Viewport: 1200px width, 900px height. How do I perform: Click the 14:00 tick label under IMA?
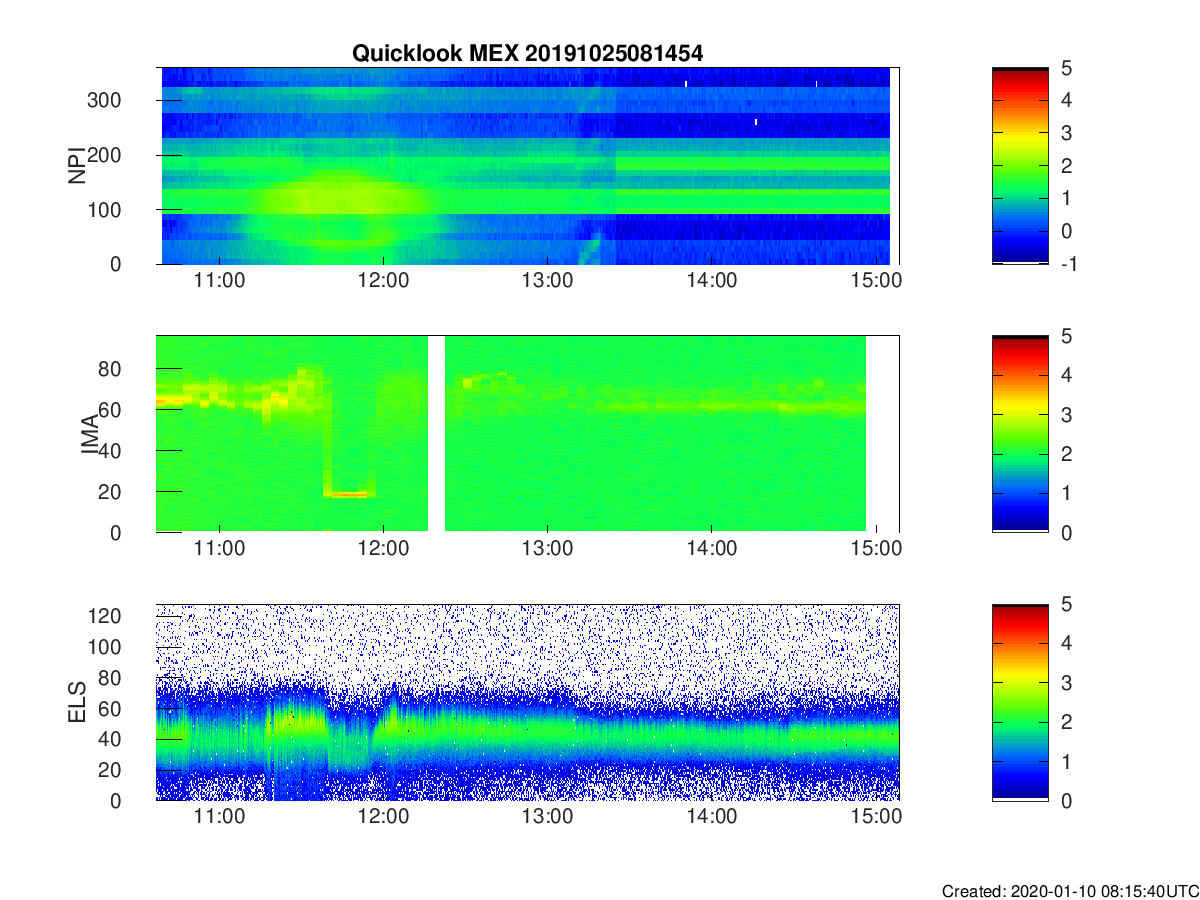(x=711, y=548)
